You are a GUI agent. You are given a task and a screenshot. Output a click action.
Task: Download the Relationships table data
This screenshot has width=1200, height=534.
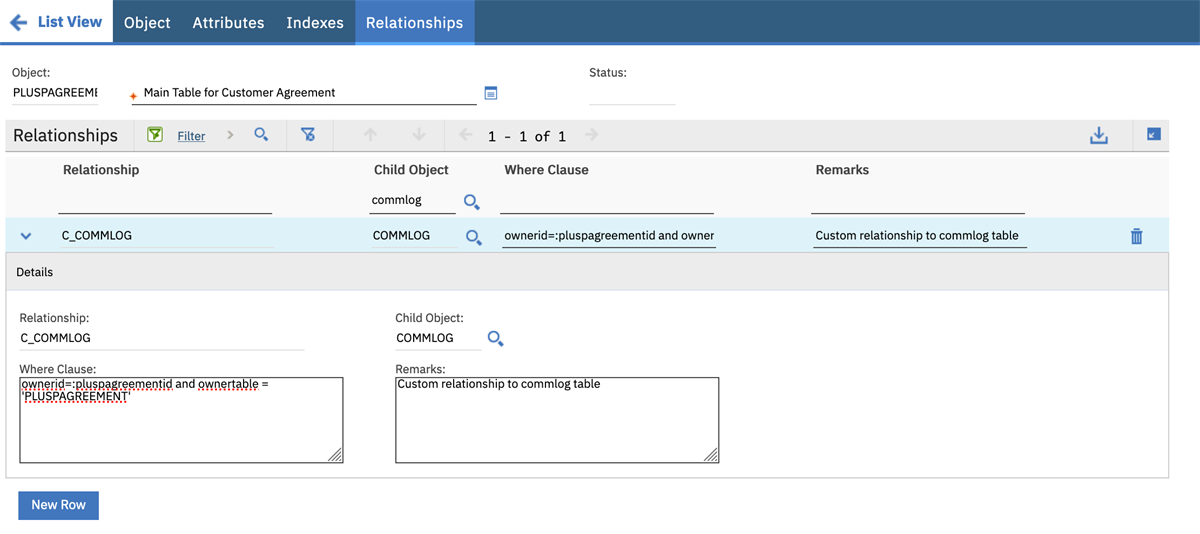coord(1099,135)
